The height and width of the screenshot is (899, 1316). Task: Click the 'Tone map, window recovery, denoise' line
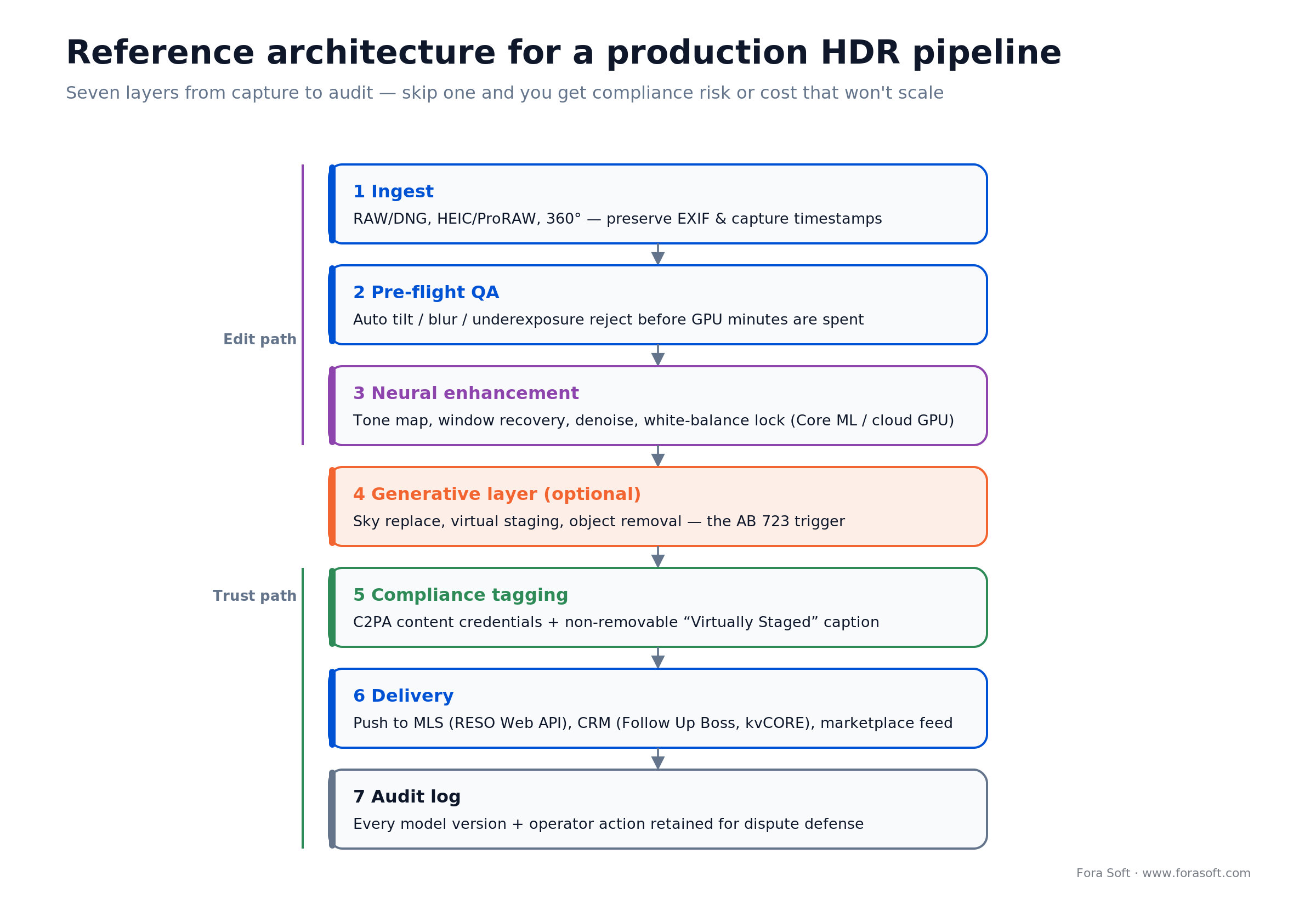coord(654,420)
